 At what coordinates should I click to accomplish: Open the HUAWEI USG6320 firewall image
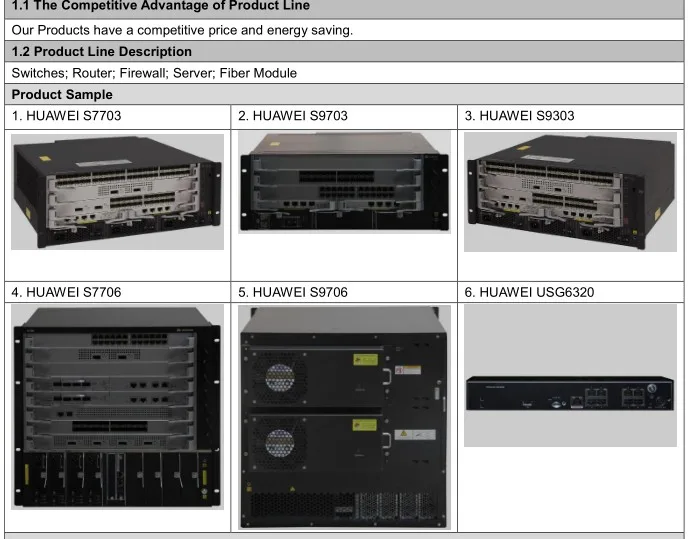570,375
